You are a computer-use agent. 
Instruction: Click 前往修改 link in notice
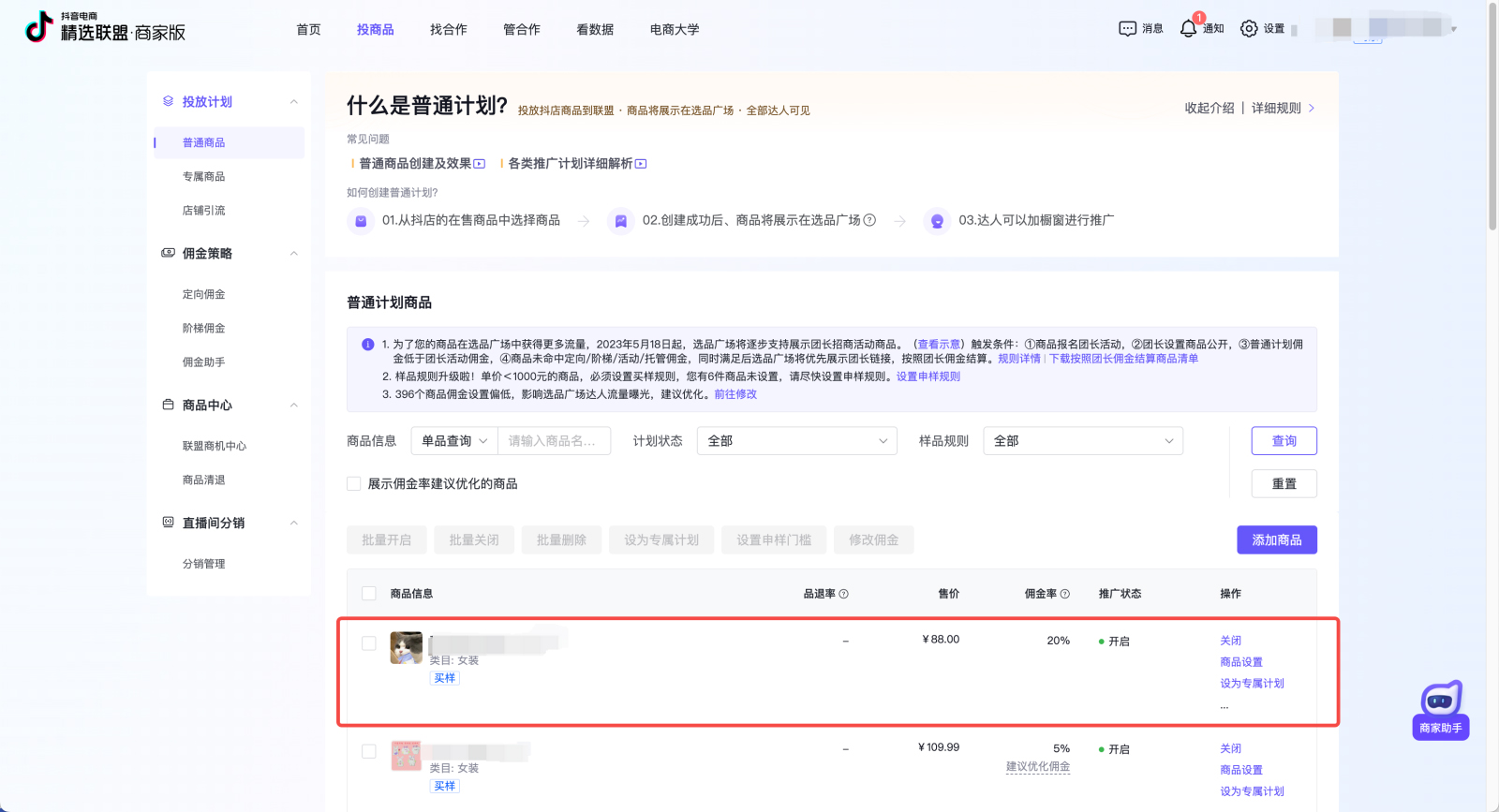[x=735, y=394]
